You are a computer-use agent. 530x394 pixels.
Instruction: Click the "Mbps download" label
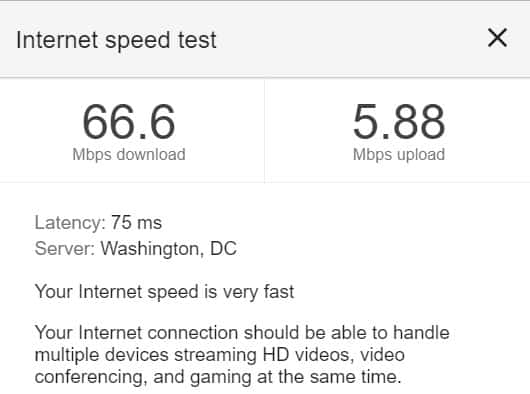tap(129, 155)
